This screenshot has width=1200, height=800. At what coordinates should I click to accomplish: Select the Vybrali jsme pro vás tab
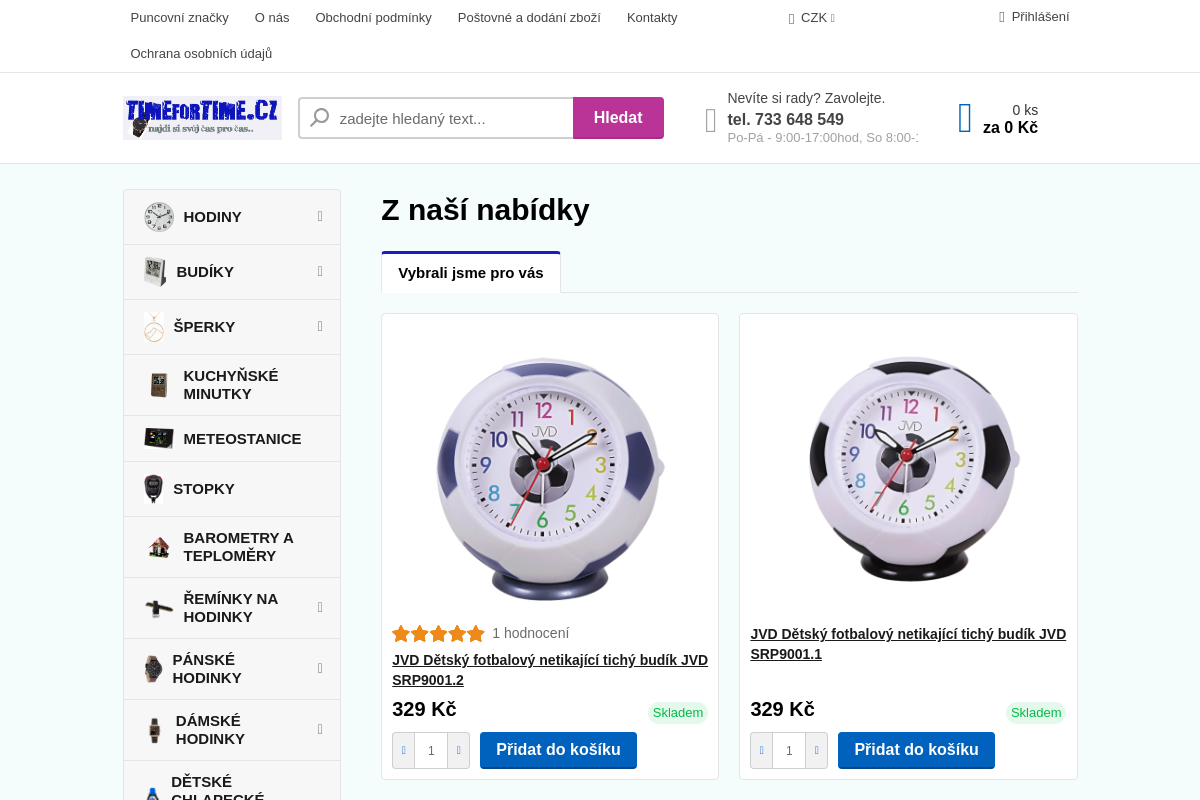coord(471,273)
